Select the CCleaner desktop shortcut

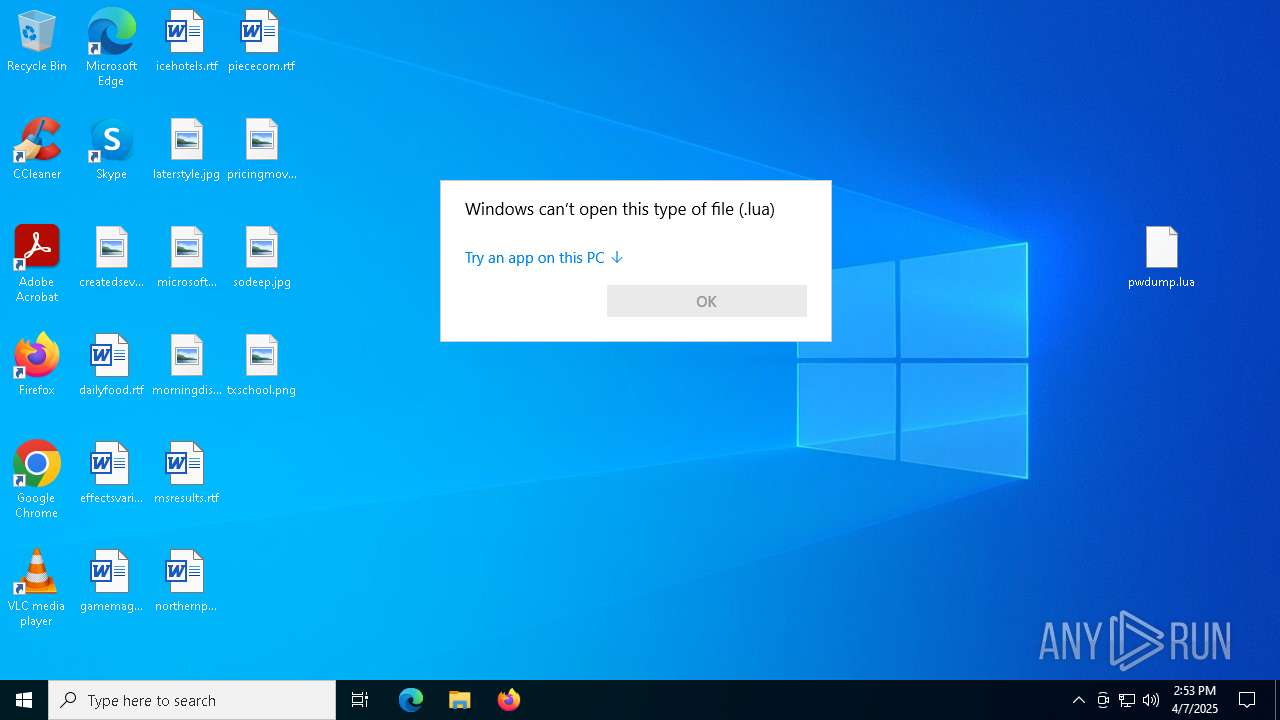37,150
